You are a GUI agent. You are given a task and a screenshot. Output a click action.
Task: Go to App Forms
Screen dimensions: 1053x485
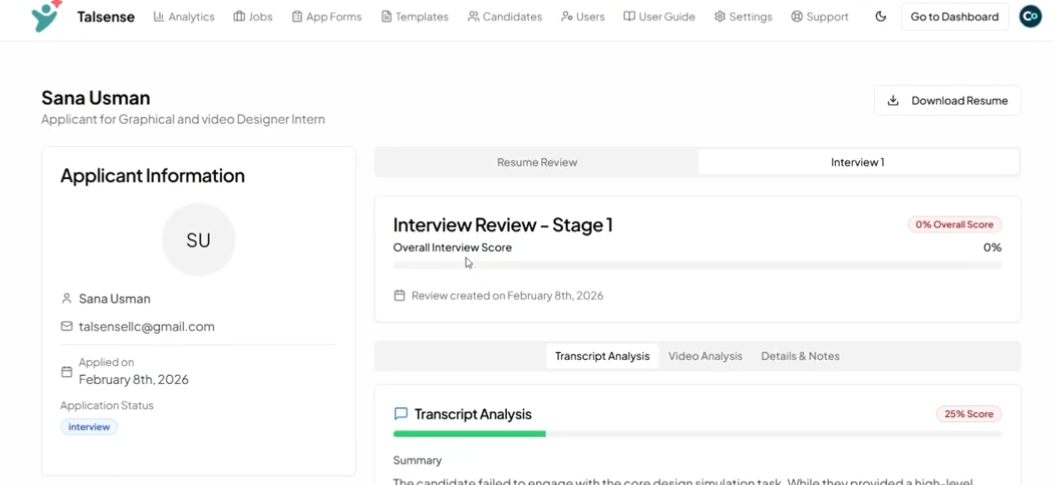(326, 17)
